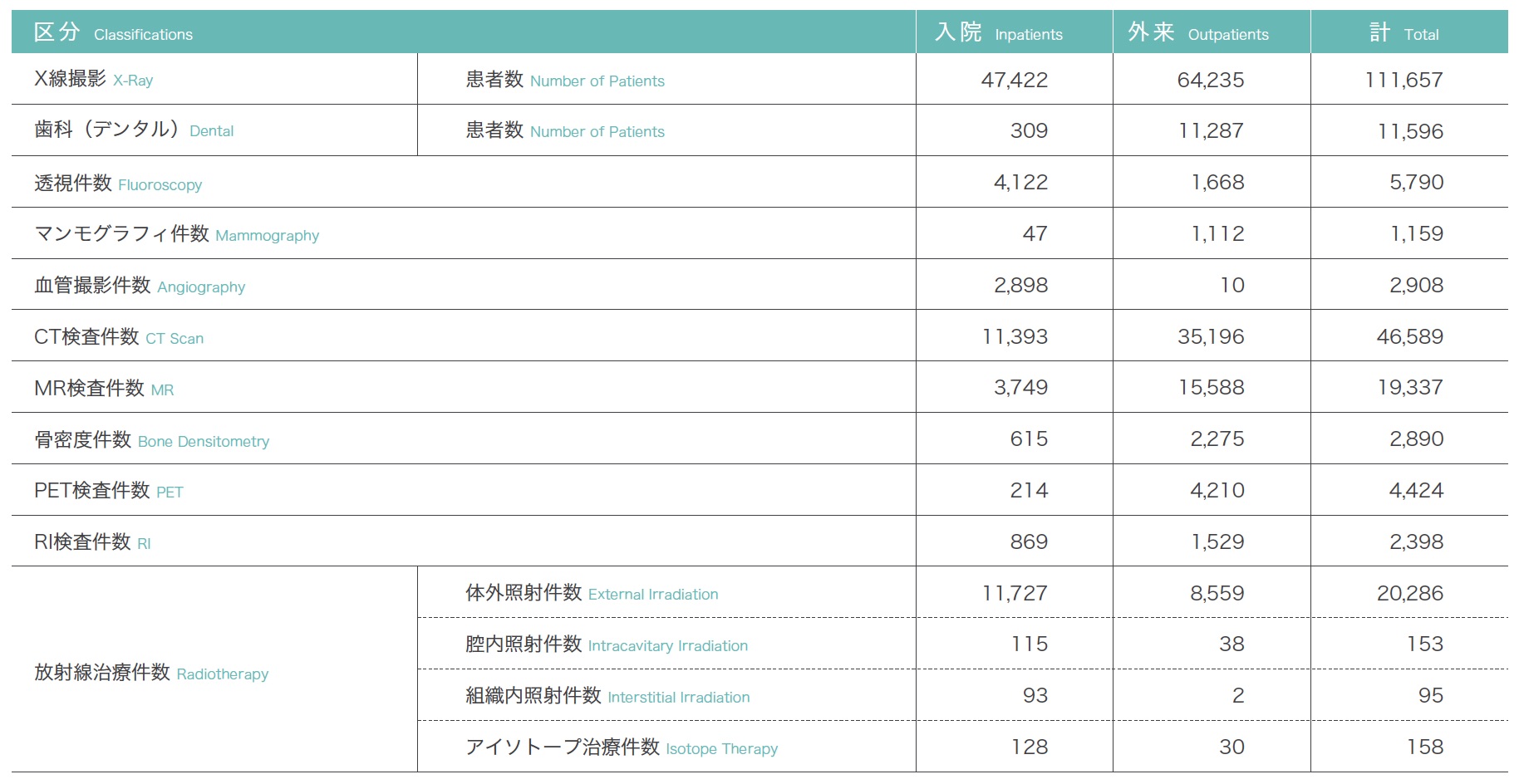Click Mammography inpatients value 47
This screenshot has width=1524, height=784.
pyautogui.click(x=1035, y=234)
